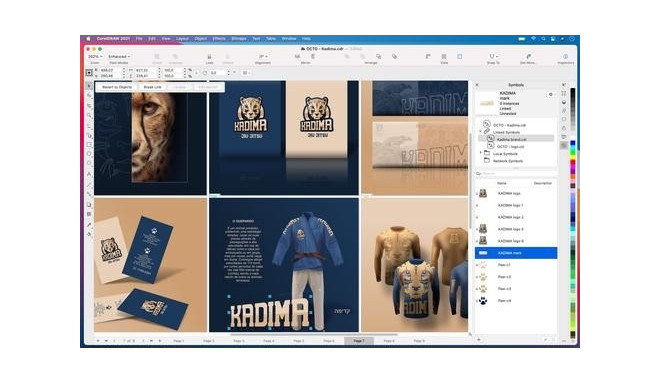
Task: Open the Bitmaps menu
Action: pyautogui.click(x=239, y=39)
